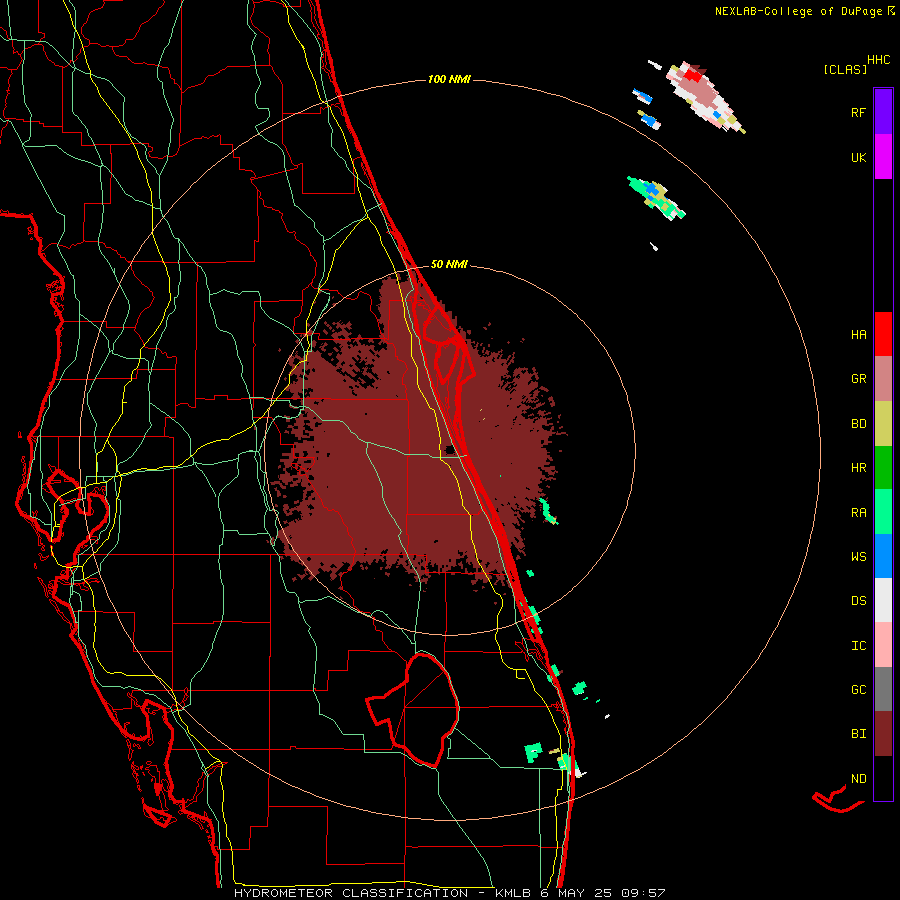Click the HR legend label
The width and height of the screenshot is (900, 900).
[858, 468]
